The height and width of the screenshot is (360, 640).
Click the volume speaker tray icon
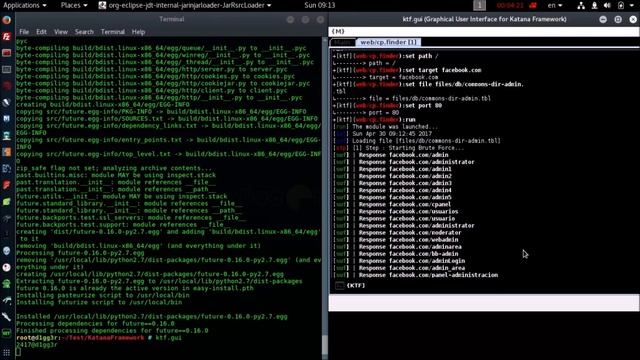[607, 5]
